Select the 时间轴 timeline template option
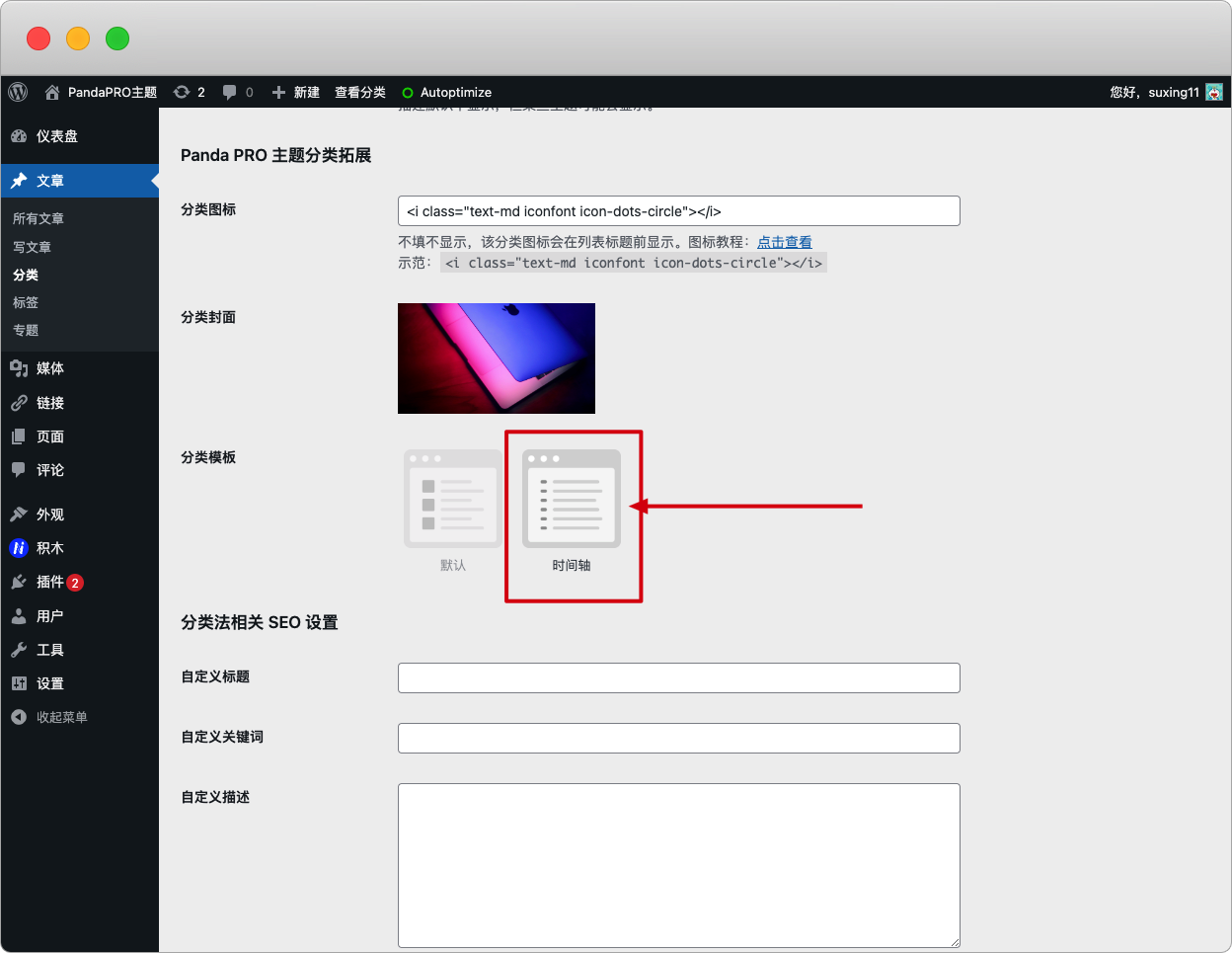This screenshot has width=1232, height=953. (572, 511)
